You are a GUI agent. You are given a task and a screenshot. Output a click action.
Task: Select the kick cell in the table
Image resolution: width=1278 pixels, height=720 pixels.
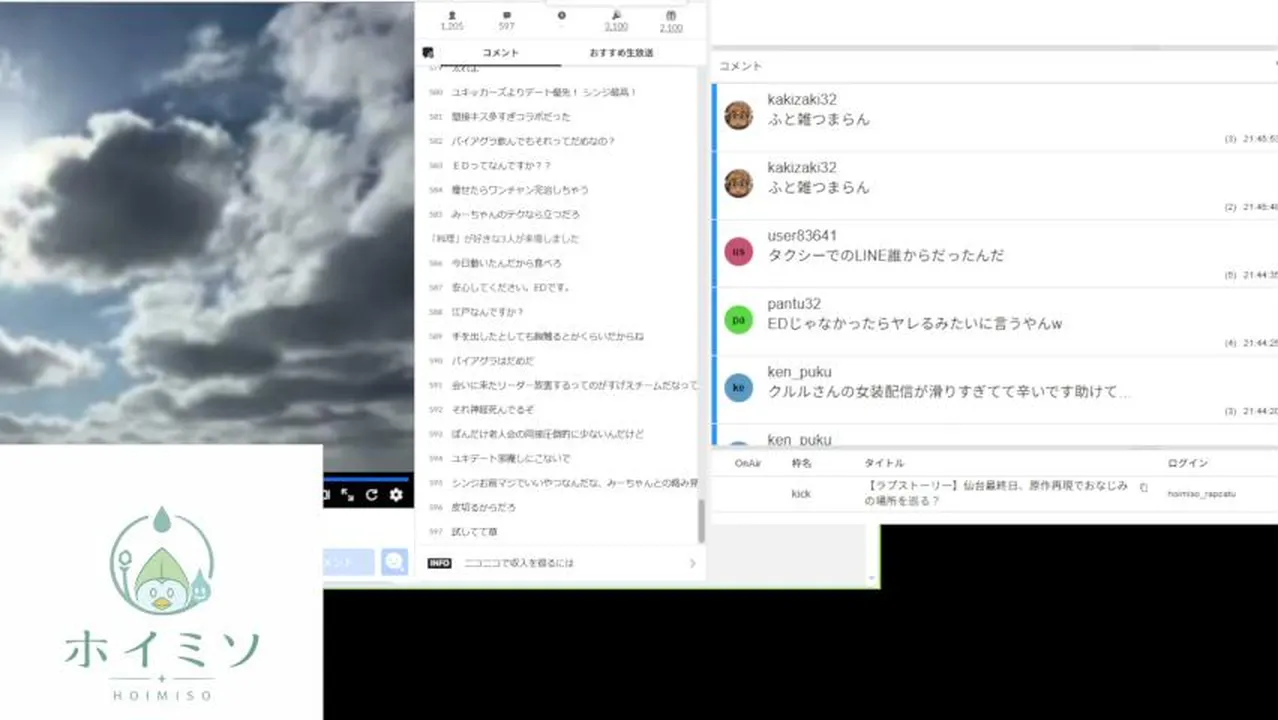click(801, 493)
